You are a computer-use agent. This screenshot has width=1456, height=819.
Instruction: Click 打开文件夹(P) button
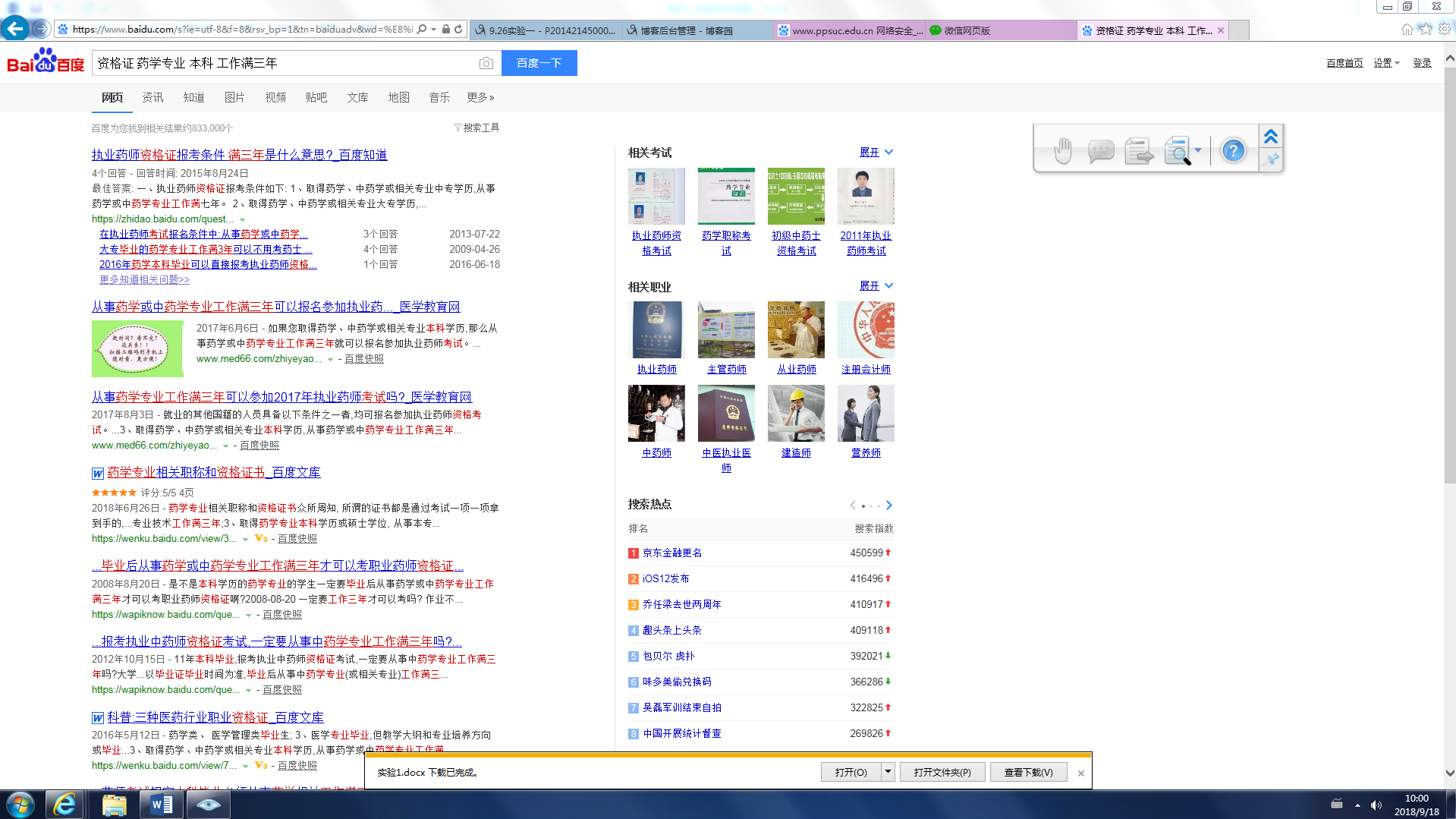tap(942, 772)
